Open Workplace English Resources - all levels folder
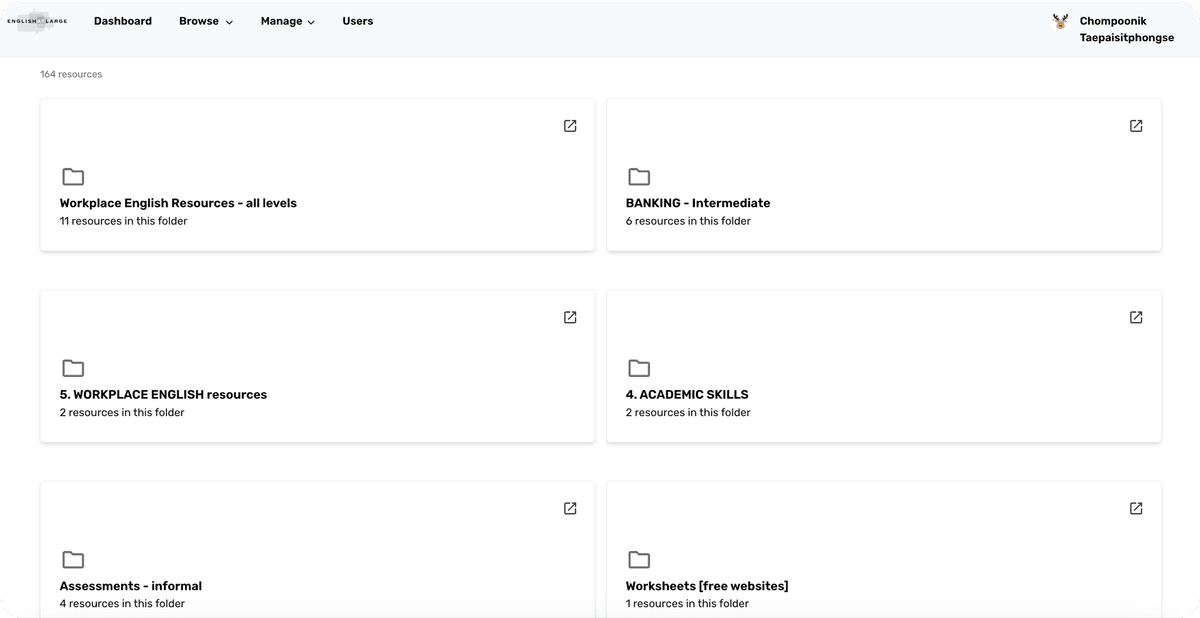This screenshot has width=1200, height=618. [x=178, y=203]
